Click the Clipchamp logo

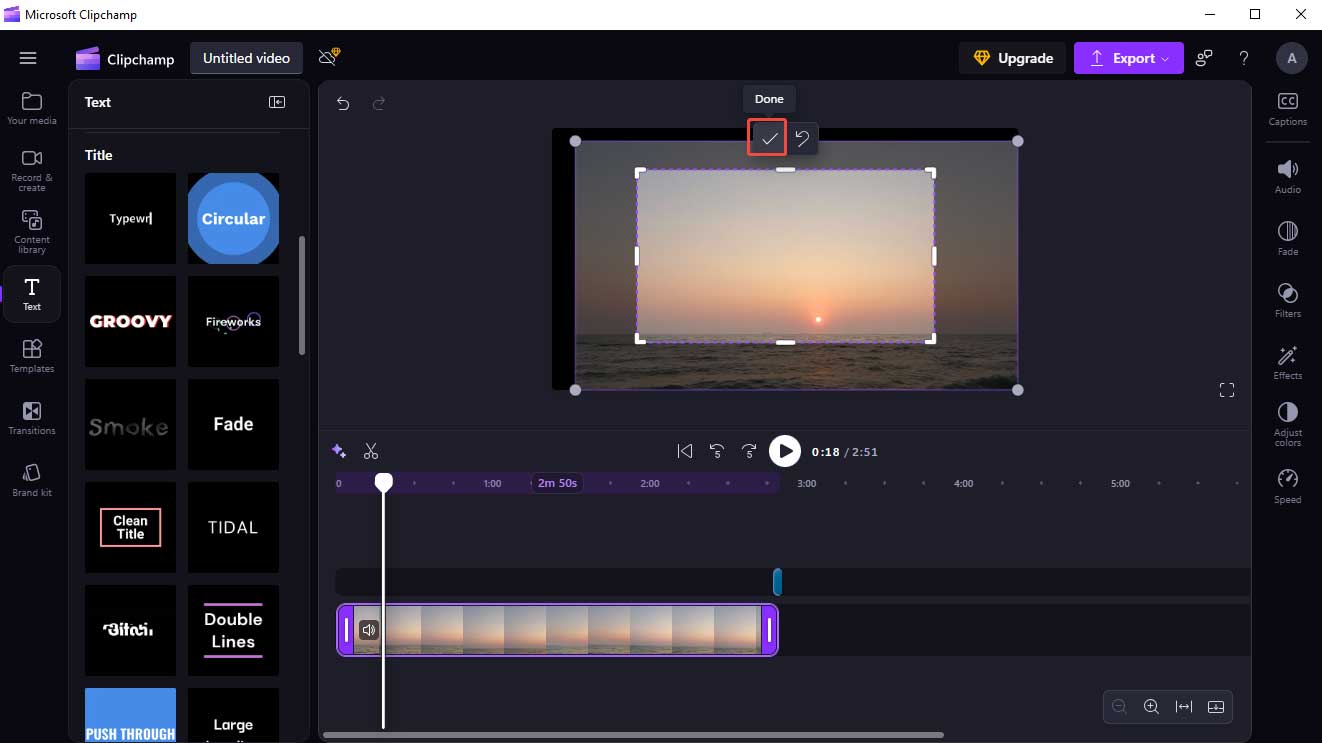click(125, 59)
